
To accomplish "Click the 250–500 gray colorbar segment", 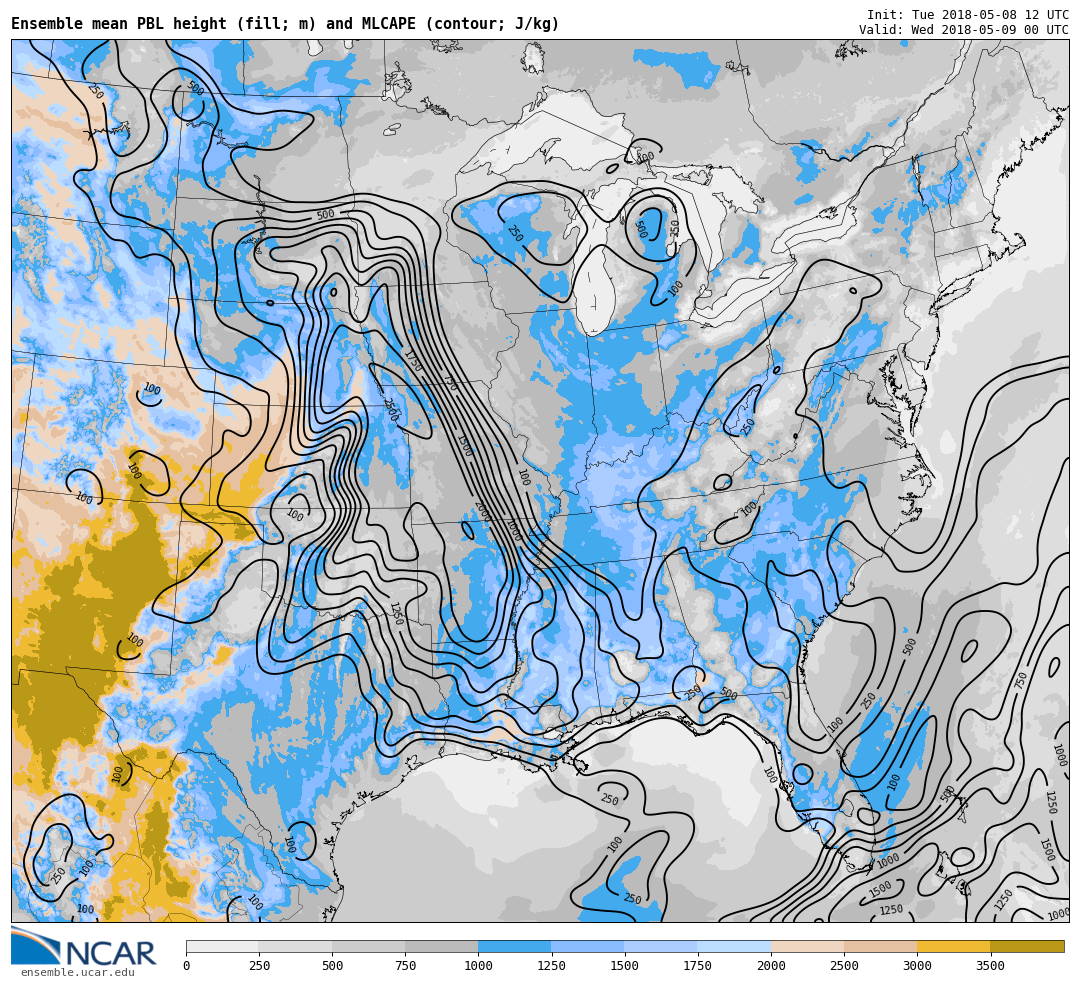I will pos(295,947).
